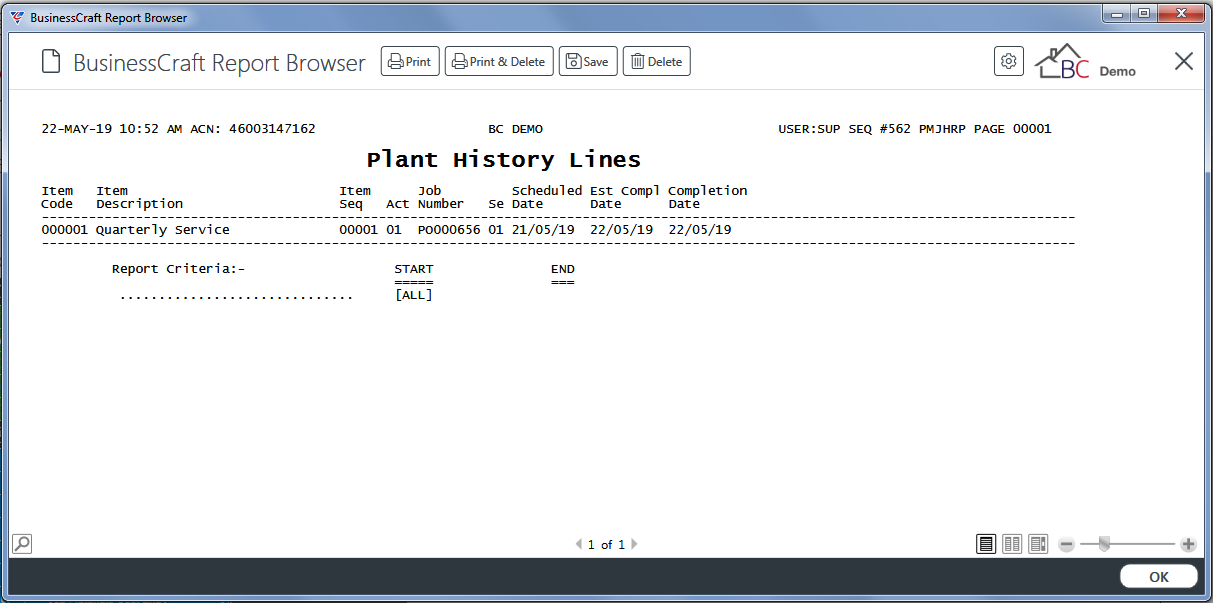
Task: Click the '1 of 1' page indicator
Action: (606, 545)
